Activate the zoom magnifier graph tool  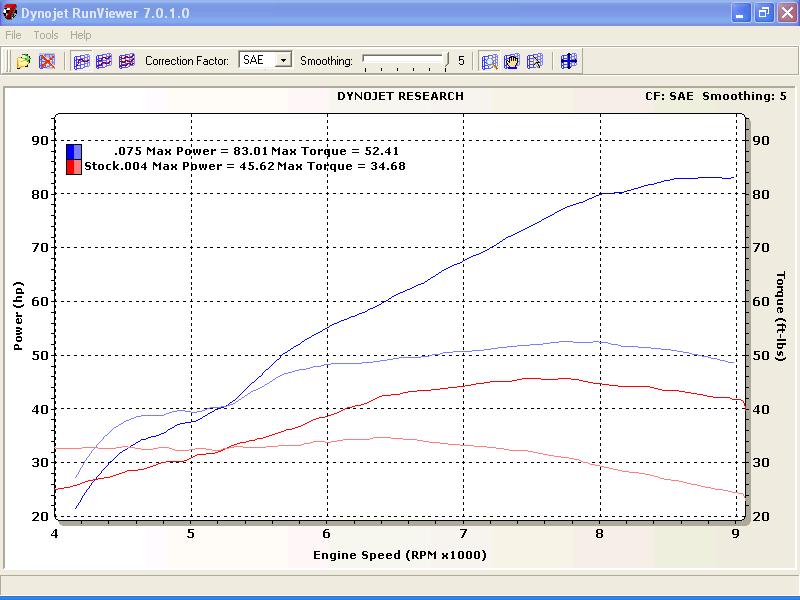coord(489,61)
